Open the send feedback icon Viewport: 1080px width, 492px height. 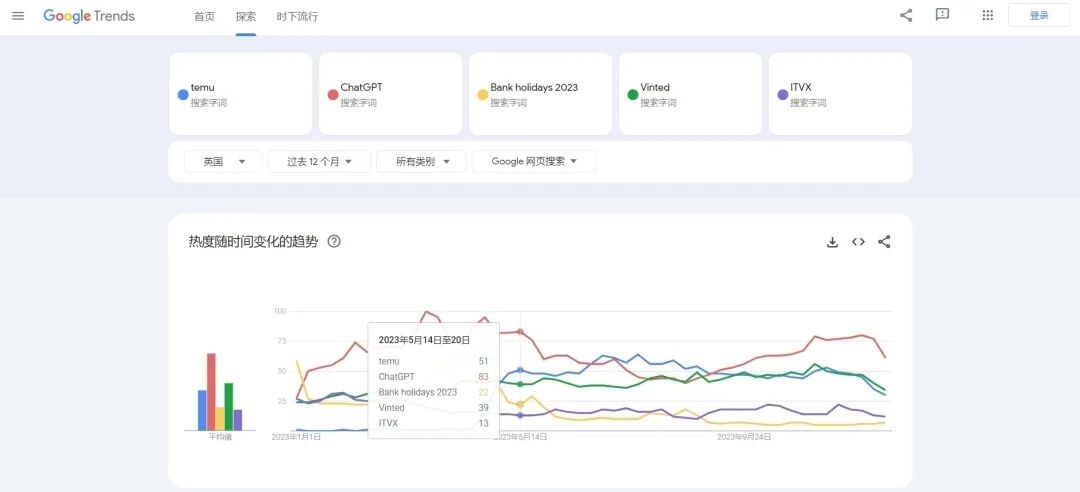[x=942, y=15]
